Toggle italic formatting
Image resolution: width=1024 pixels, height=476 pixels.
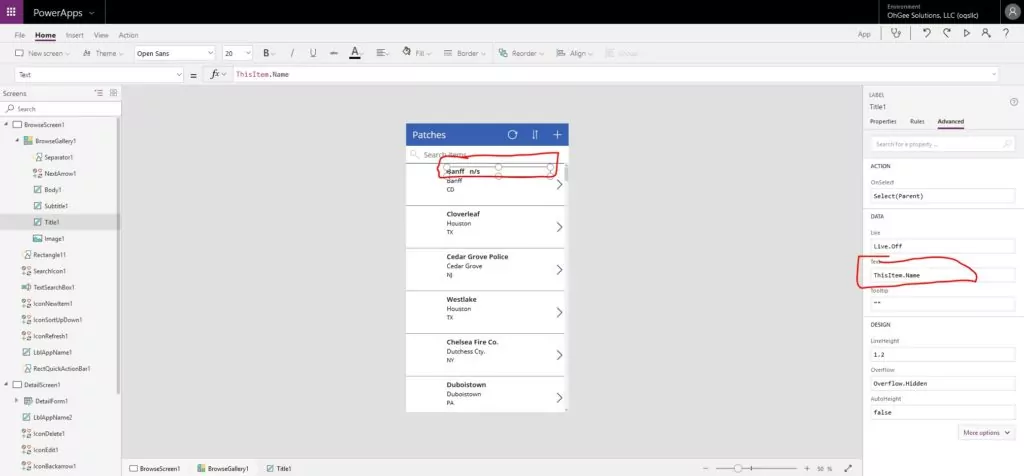pyautogui.click(x=292, y=54)
